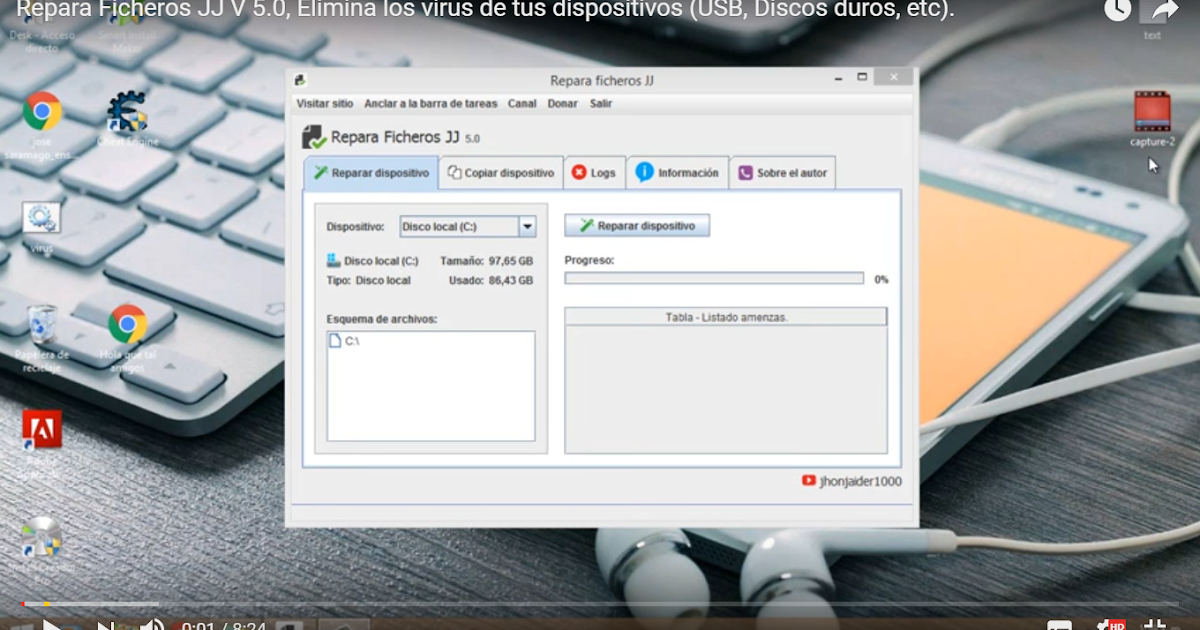
Task: Click the red error icon on Logs tab
Action: pos(578,171)
